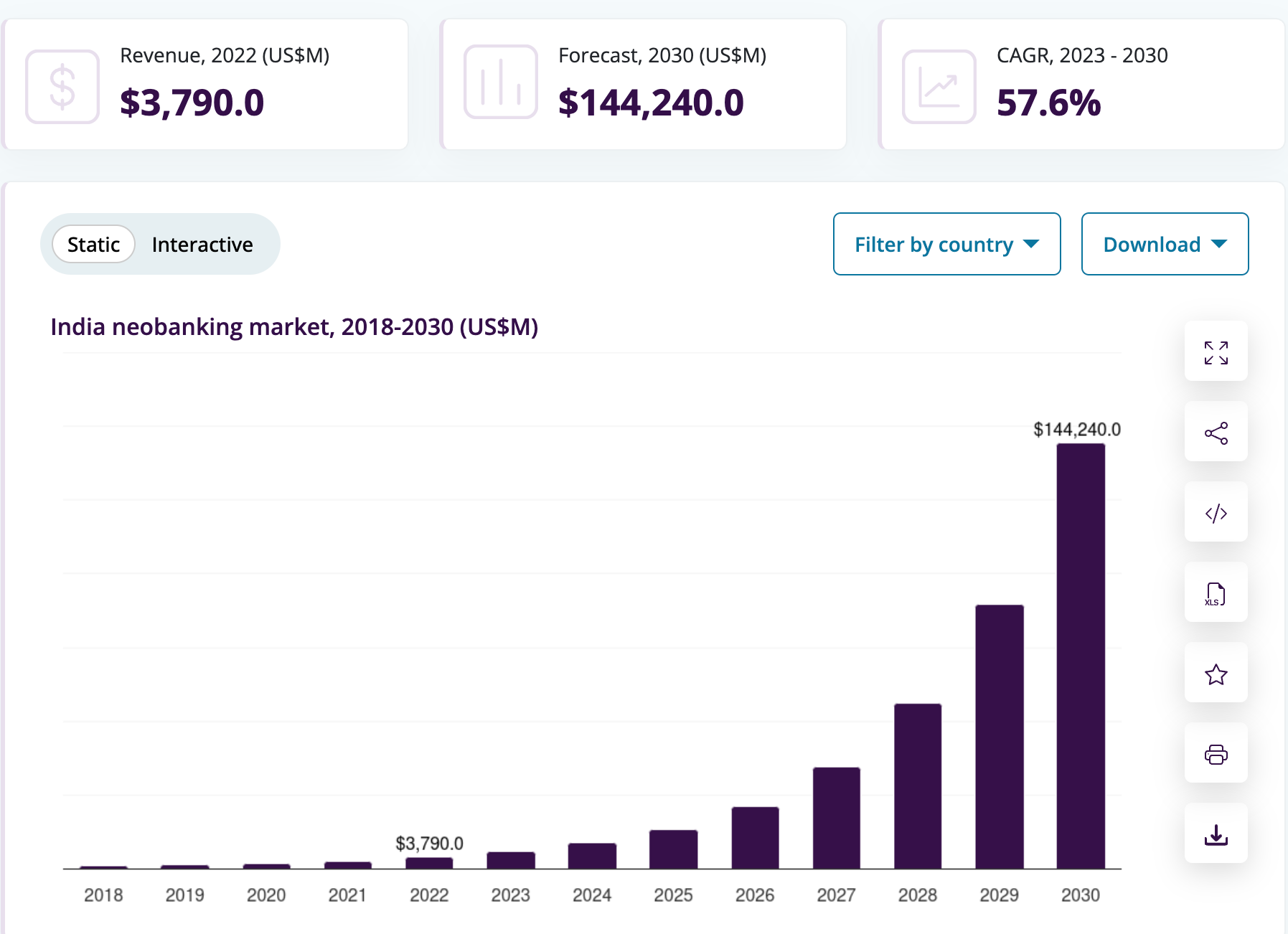The height and width of the screenshot is (934, 1288).
Task: Switch to the Static chart view
Action: (x=93, y=245)
